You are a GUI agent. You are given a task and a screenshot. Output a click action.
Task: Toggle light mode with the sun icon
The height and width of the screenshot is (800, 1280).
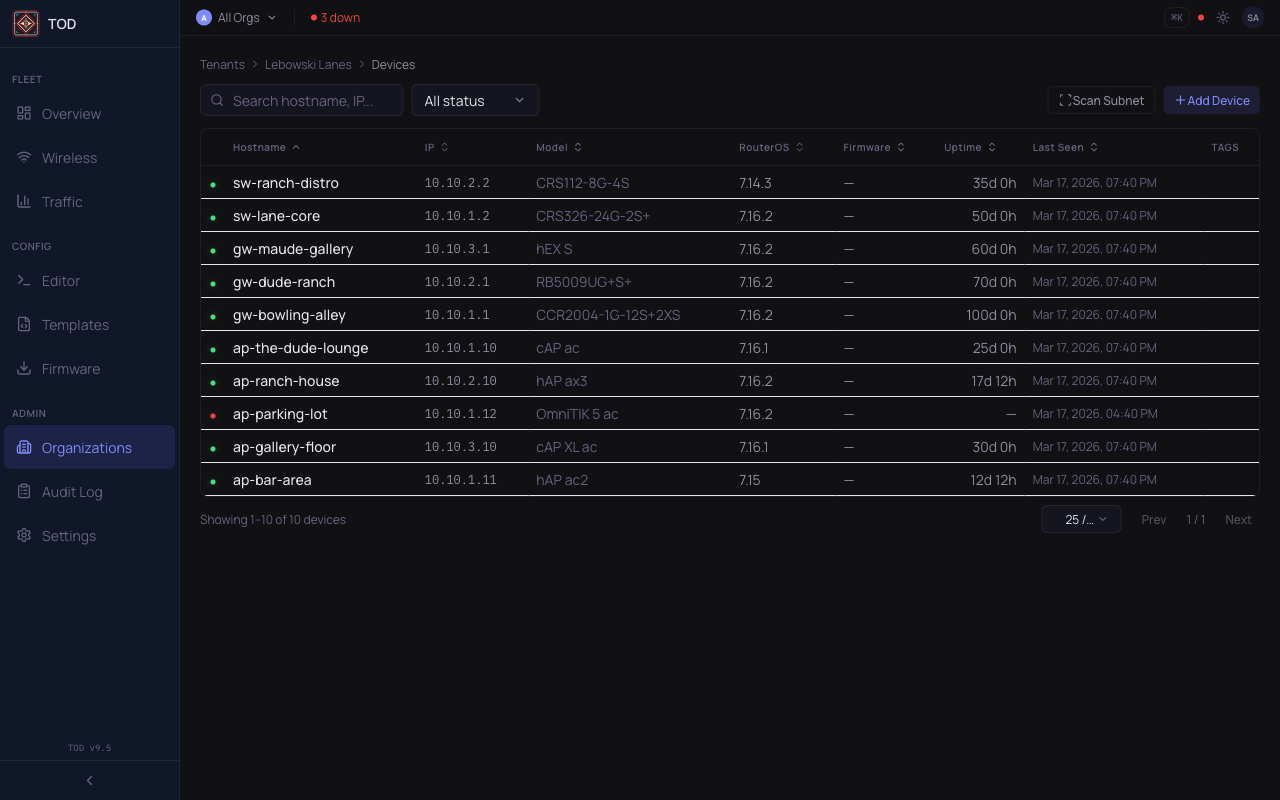coord(1222,17)
